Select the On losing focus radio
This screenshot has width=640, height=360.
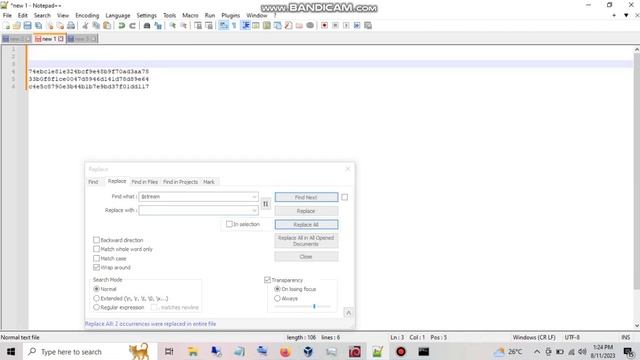click(x=278, y=289)
